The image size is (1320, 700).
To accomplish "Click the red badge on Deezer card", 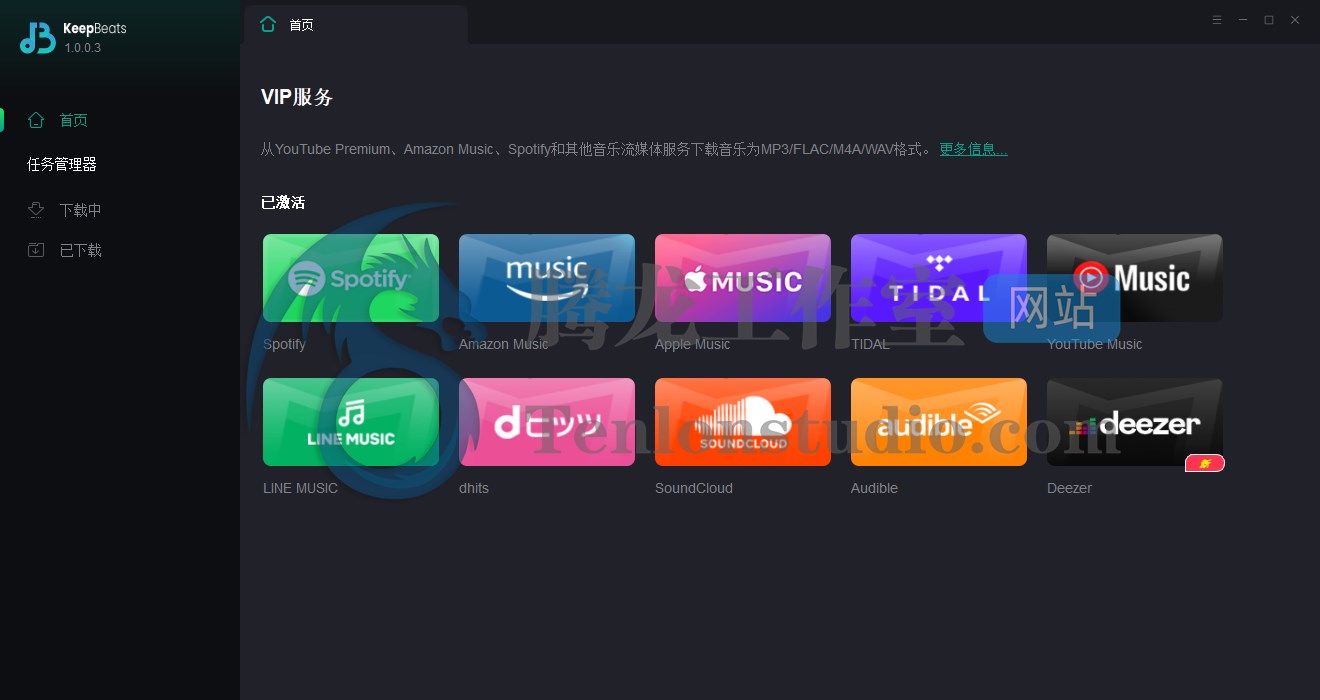I will point(1205,463).
